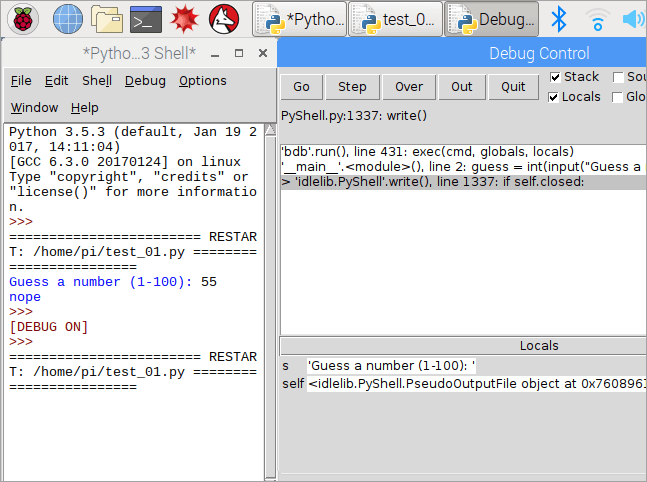
Task: Click the volume speaker tray icon
Action: click(634, 19)
